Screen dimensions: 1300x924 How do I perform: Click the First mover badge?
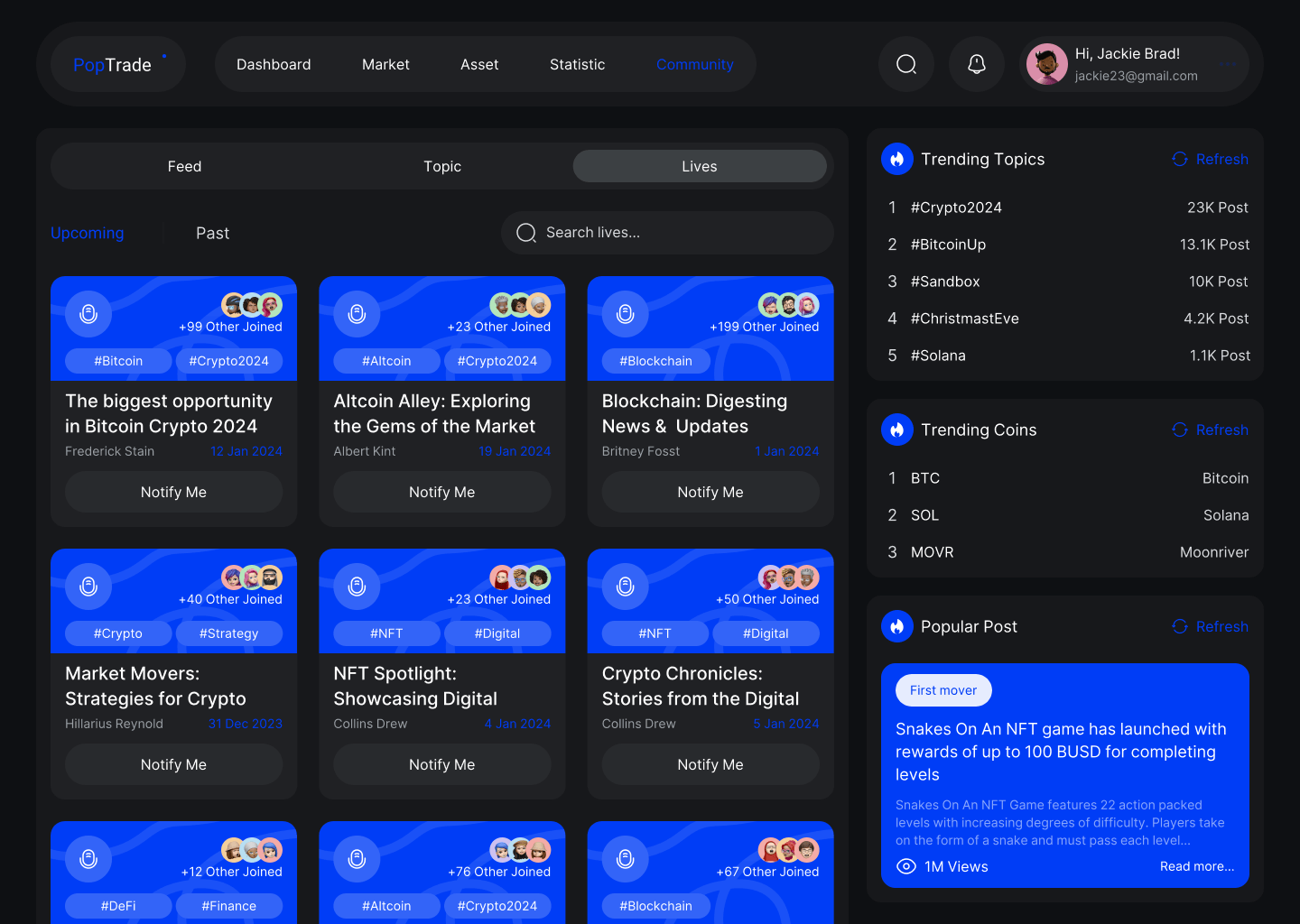[943, 690]
